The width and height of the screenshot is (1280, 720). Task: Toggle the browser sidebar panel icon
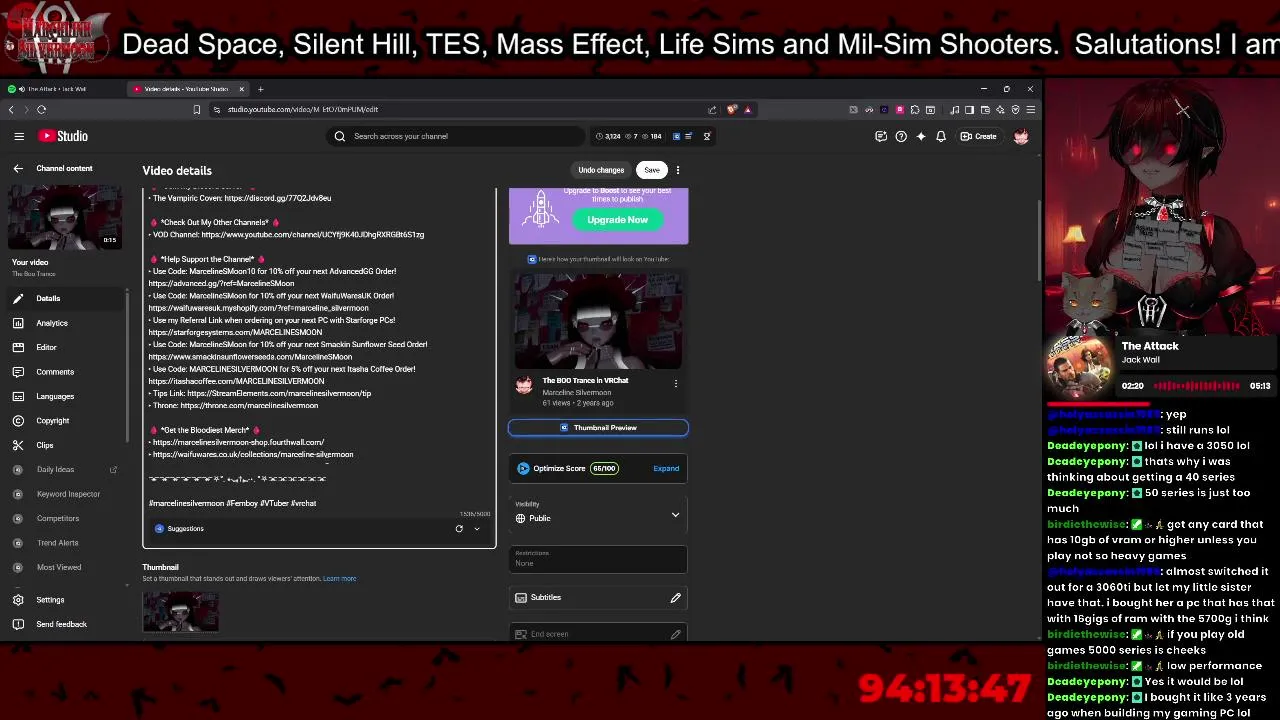tap(969, 109)
